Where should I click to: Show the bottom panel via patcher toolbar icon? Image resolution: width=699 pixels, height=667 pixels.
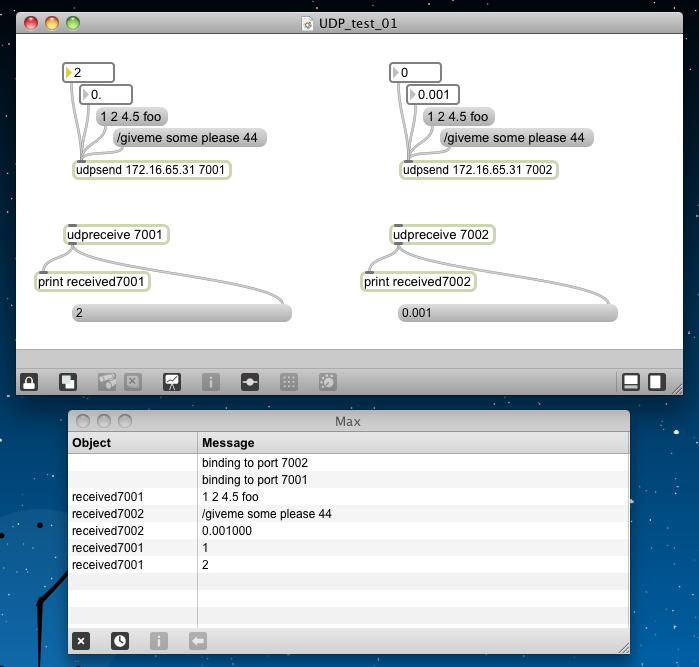coord(631,382)
